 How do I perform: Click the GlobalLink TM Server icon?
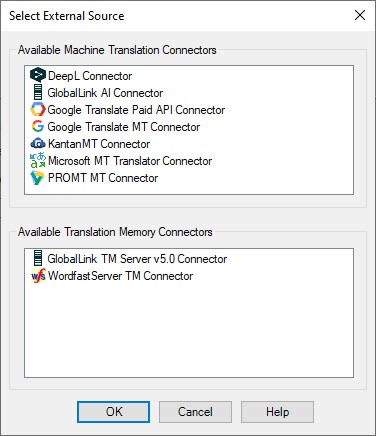38,258
